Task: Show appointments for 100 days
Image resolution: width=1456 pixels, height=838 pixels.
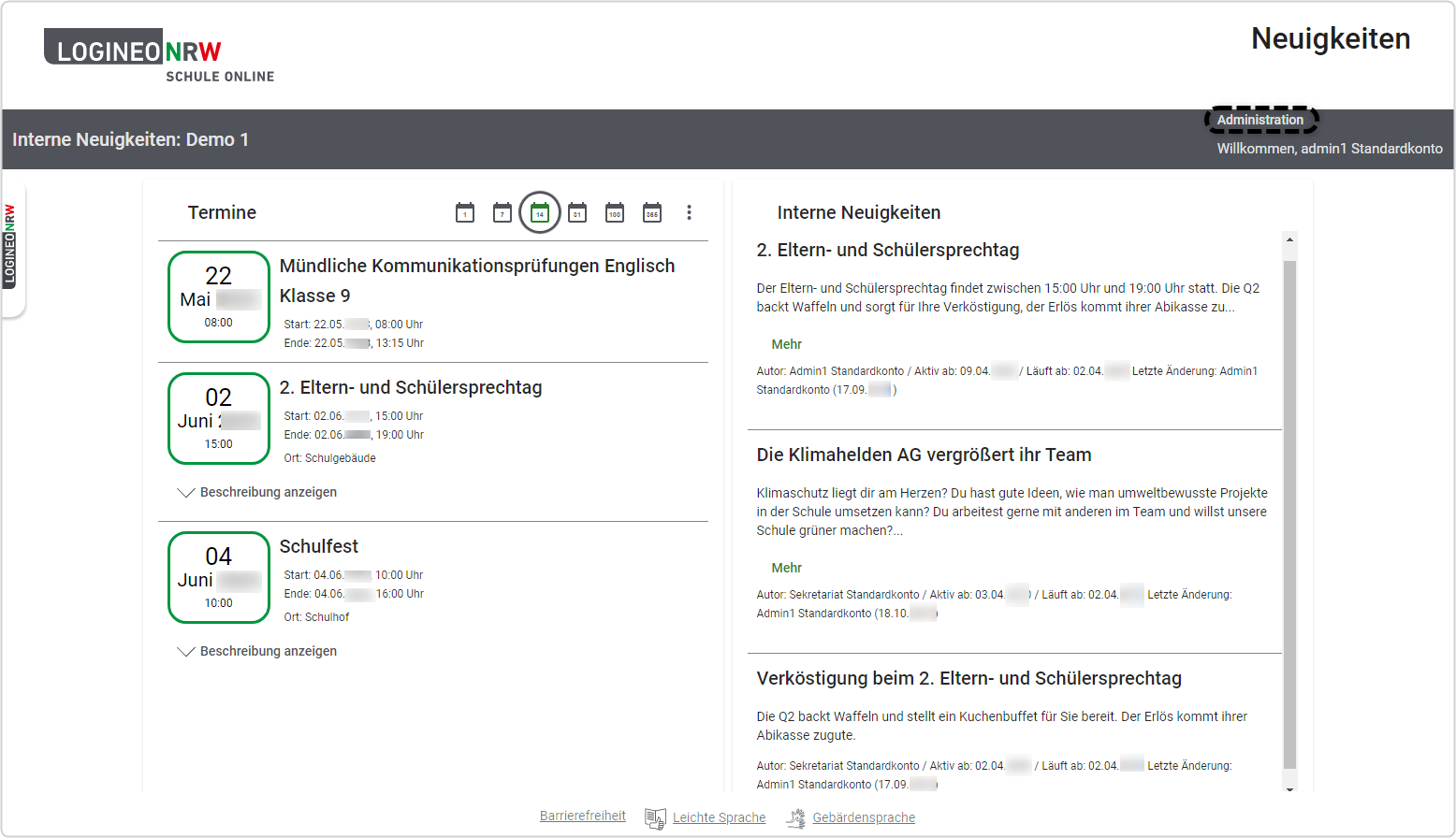Action: point(615,212)
